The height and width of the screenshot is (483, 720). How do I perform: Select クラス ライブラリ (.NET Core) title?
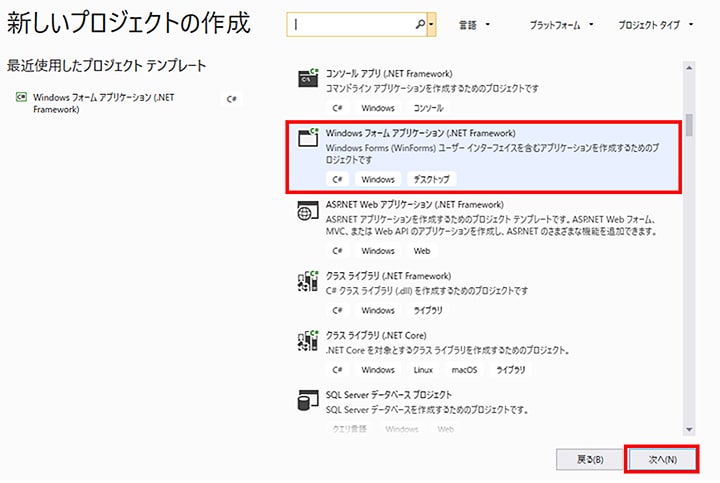[376, 336]
